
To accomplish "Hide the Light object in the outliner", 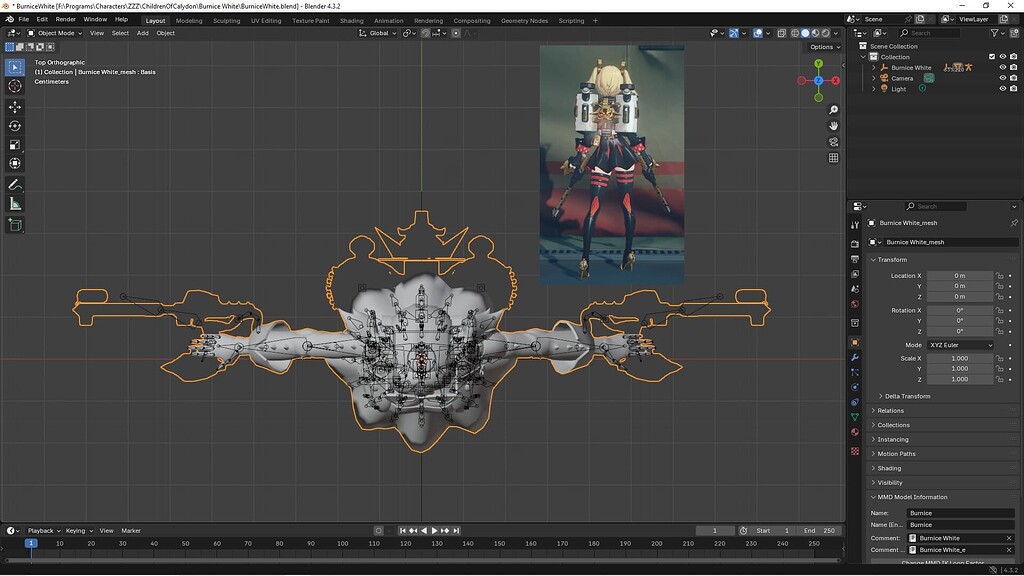I will (x=1003, y=89).
